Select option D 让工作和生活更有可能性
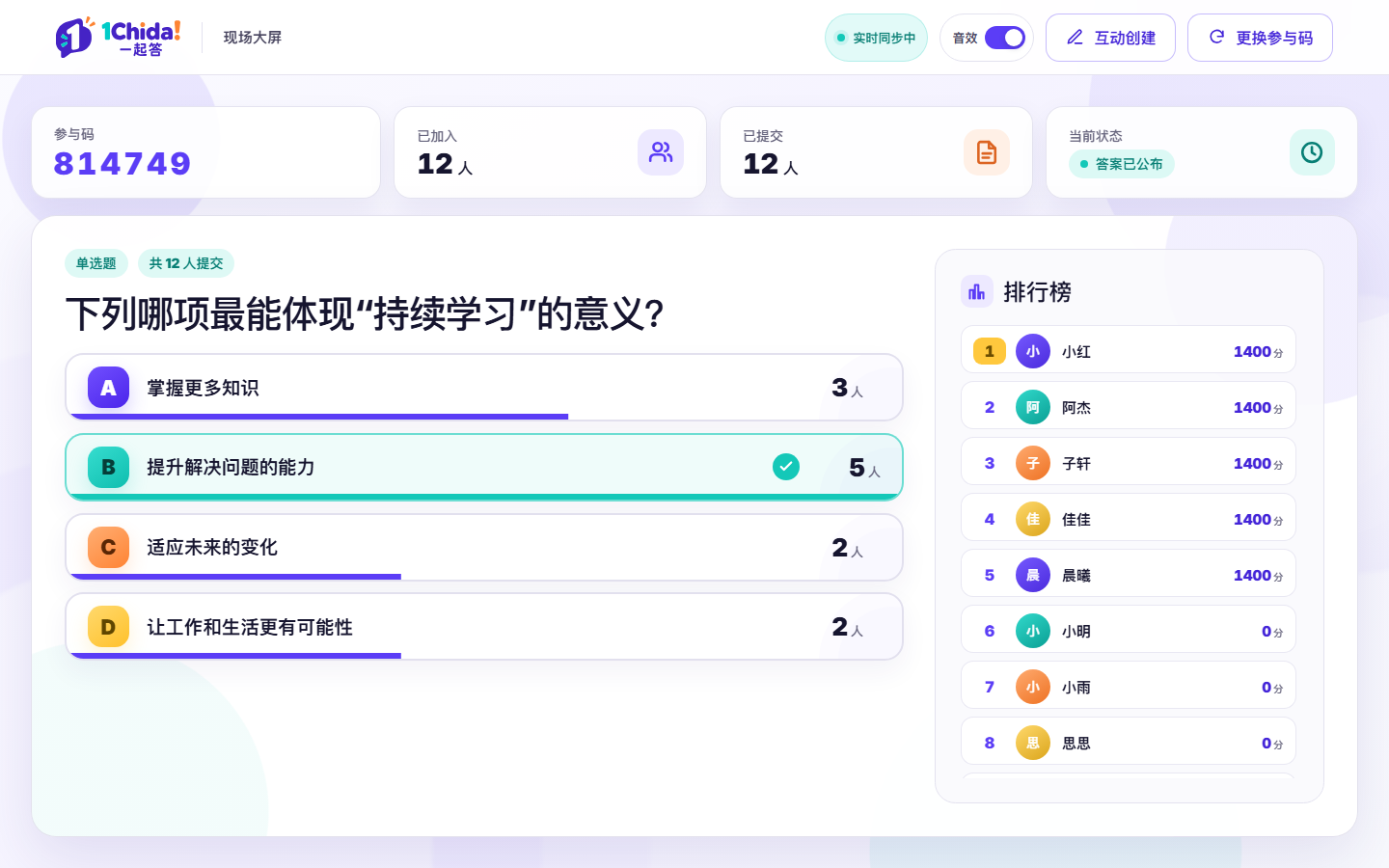 click(x=484, y=627)
